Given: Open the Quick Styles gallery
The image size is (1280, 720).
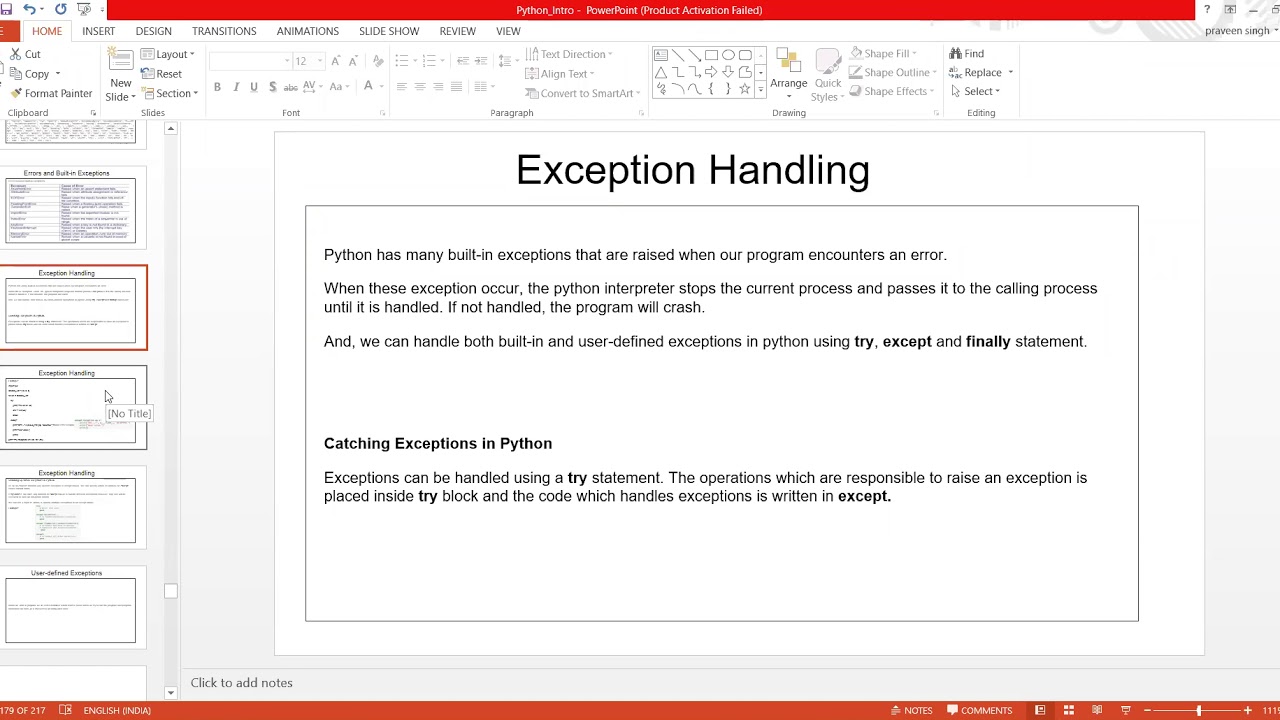Looking at the screenshot, I should tap(828, 75).
